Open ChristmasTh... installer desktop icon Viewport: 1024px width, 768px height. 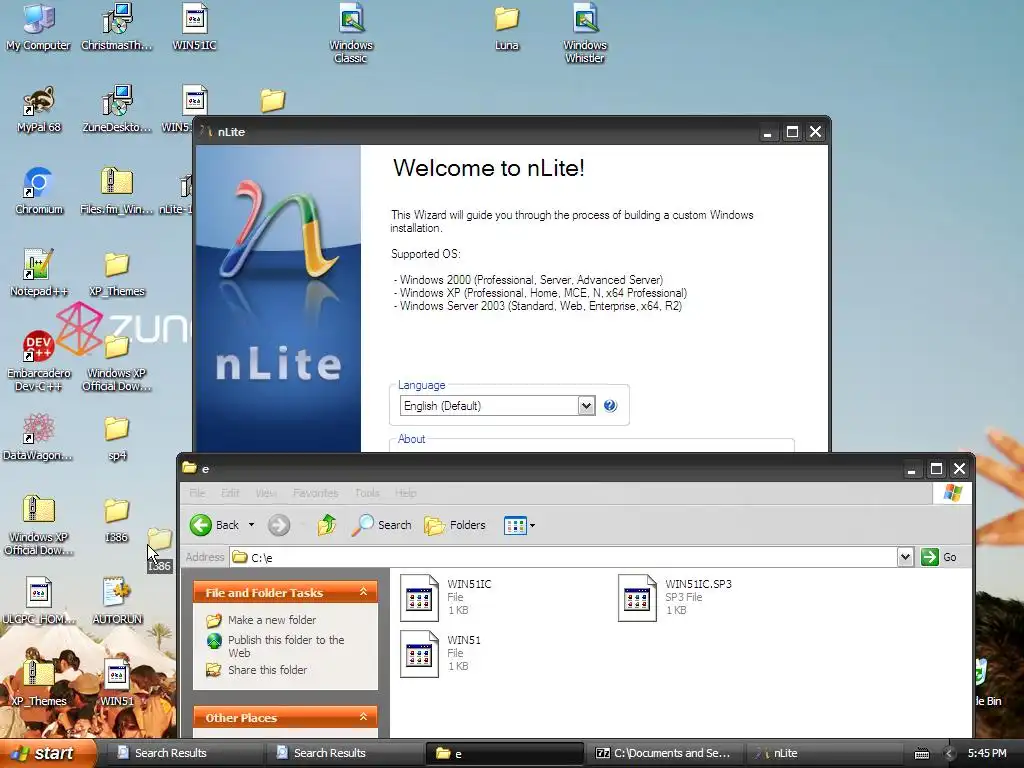(x=117, y=27)
